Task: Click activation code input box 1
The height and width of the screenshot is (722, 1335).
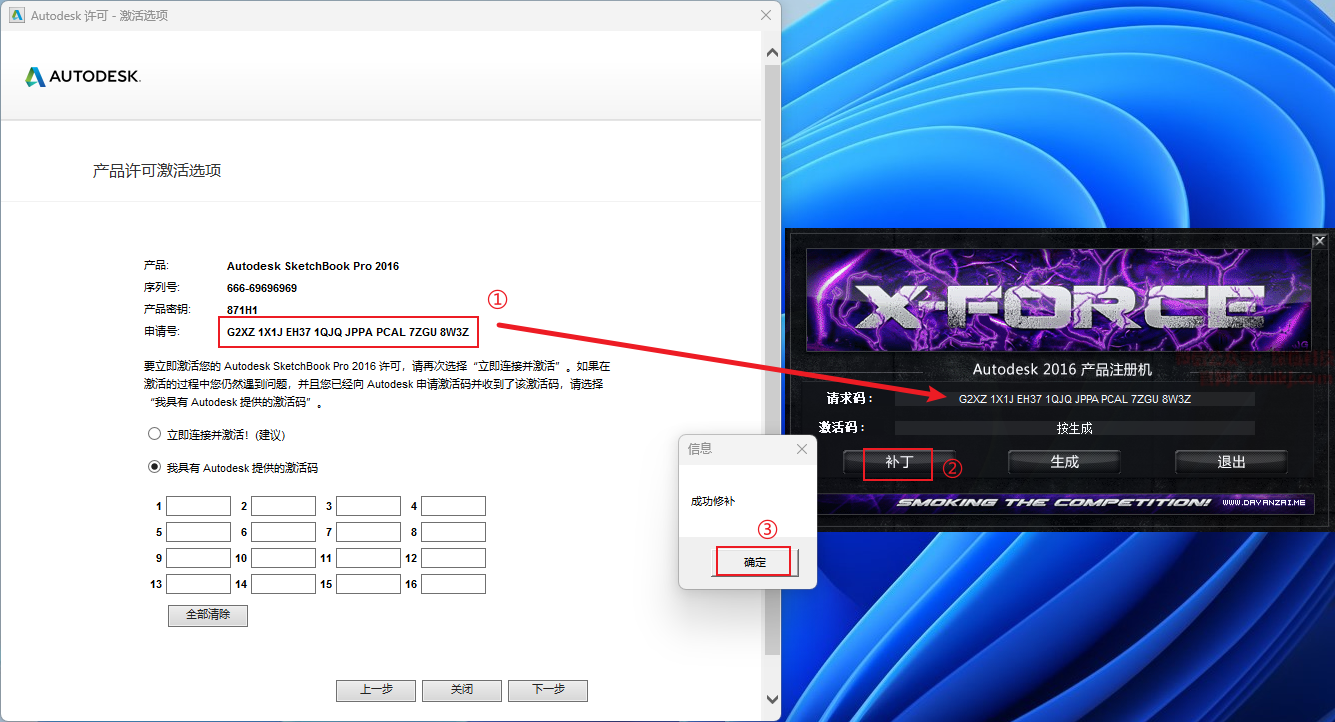Action: point(198,506)
